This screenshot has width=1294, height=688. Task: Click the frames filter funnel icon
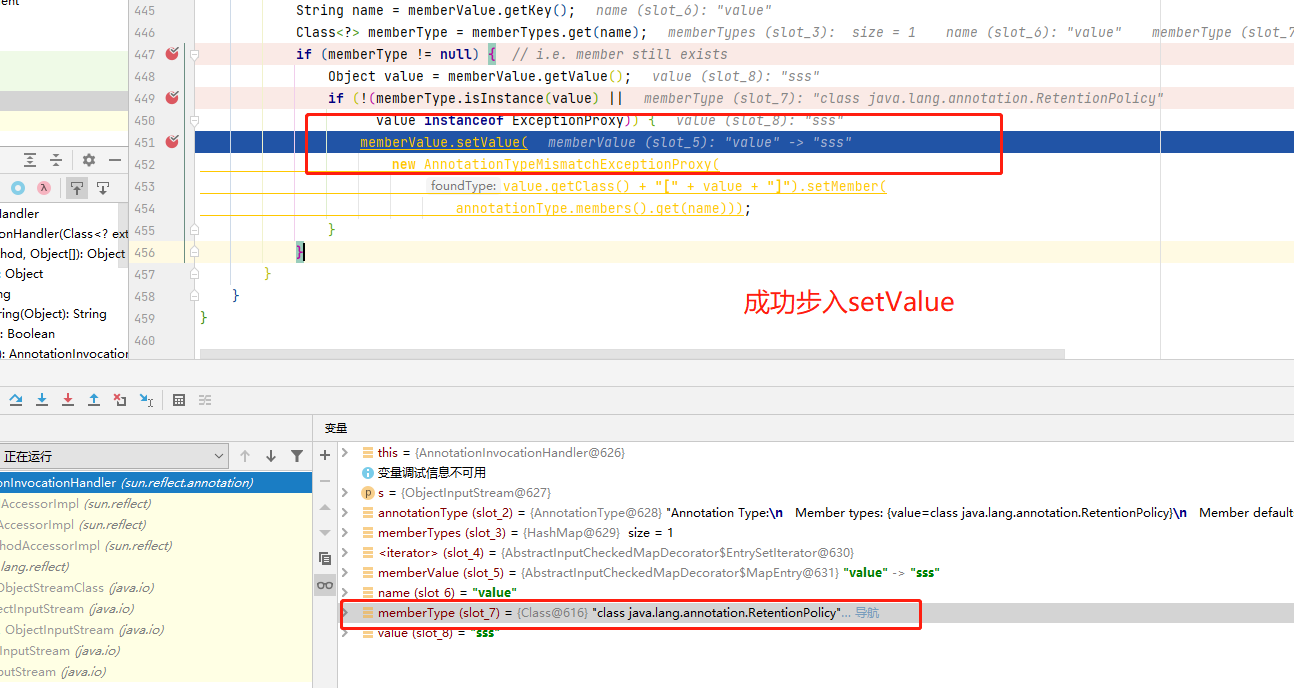[297, 456]
